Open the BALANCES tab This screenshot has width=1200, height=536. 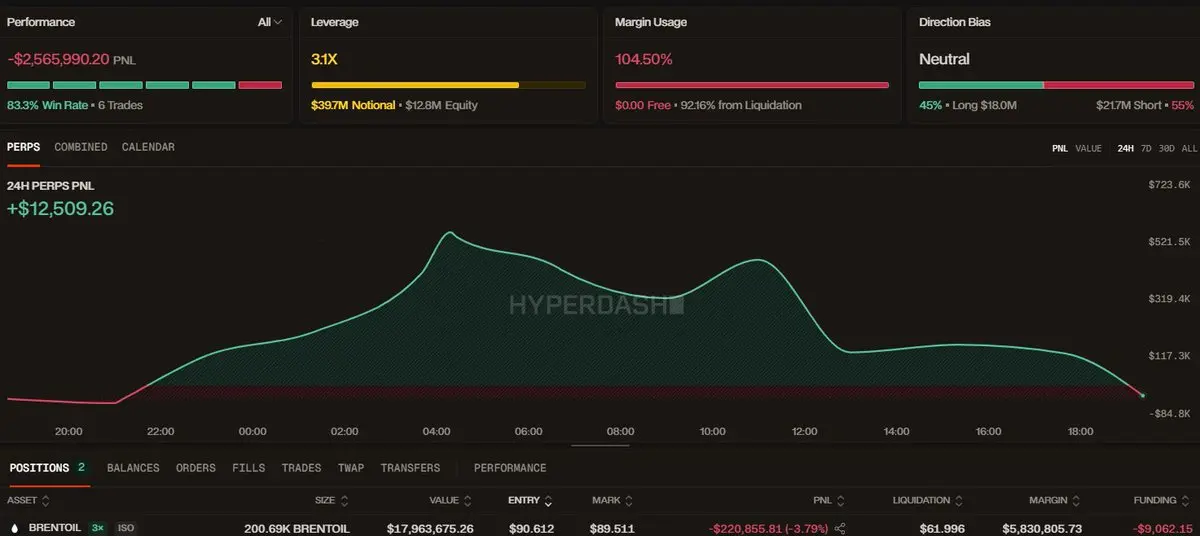[x=133, y=468]
